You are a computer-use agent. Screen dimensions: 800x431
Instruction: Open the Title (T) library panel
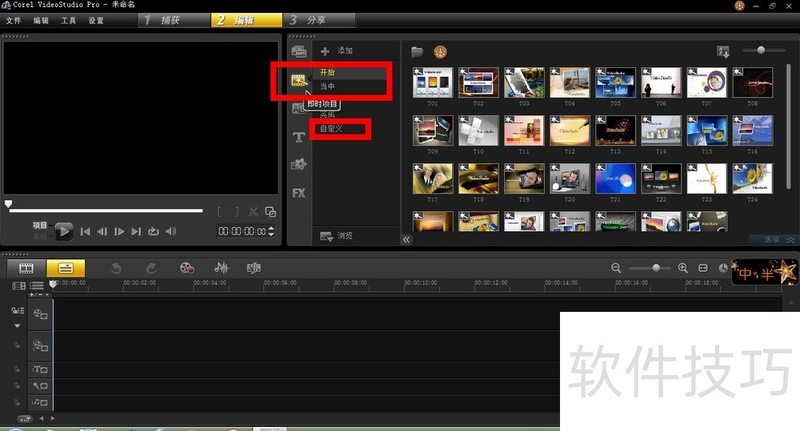tap(298, 137)
